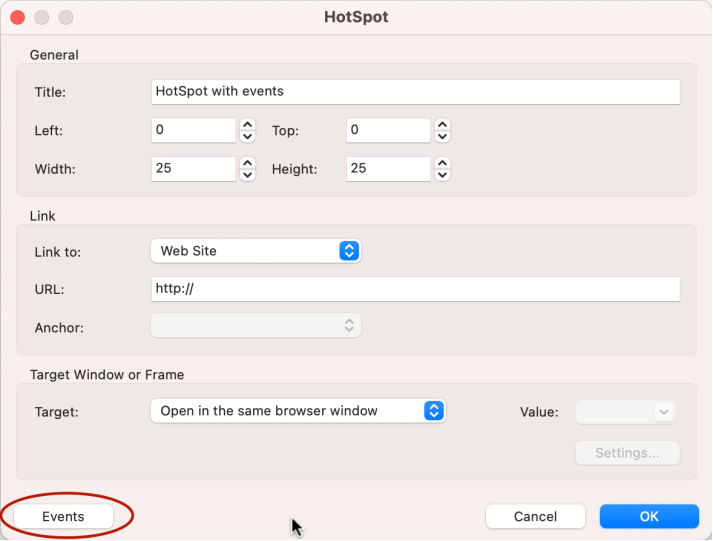The height and width of the screenshot is (541, 713).
Task: Cancel the HotSpot dialog
Action: (x=535, y=516)
